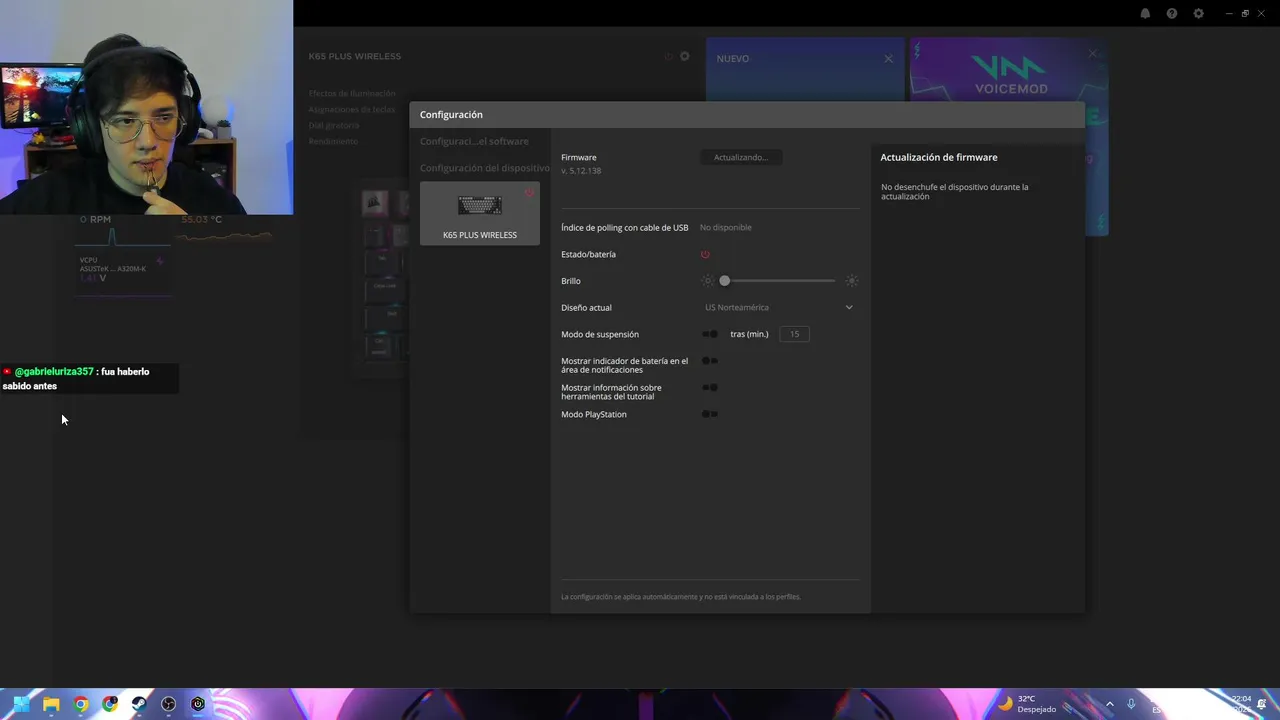1280x720 pixels.
Task: Click the Actualizando firmware button
Action: coord(741,157)
